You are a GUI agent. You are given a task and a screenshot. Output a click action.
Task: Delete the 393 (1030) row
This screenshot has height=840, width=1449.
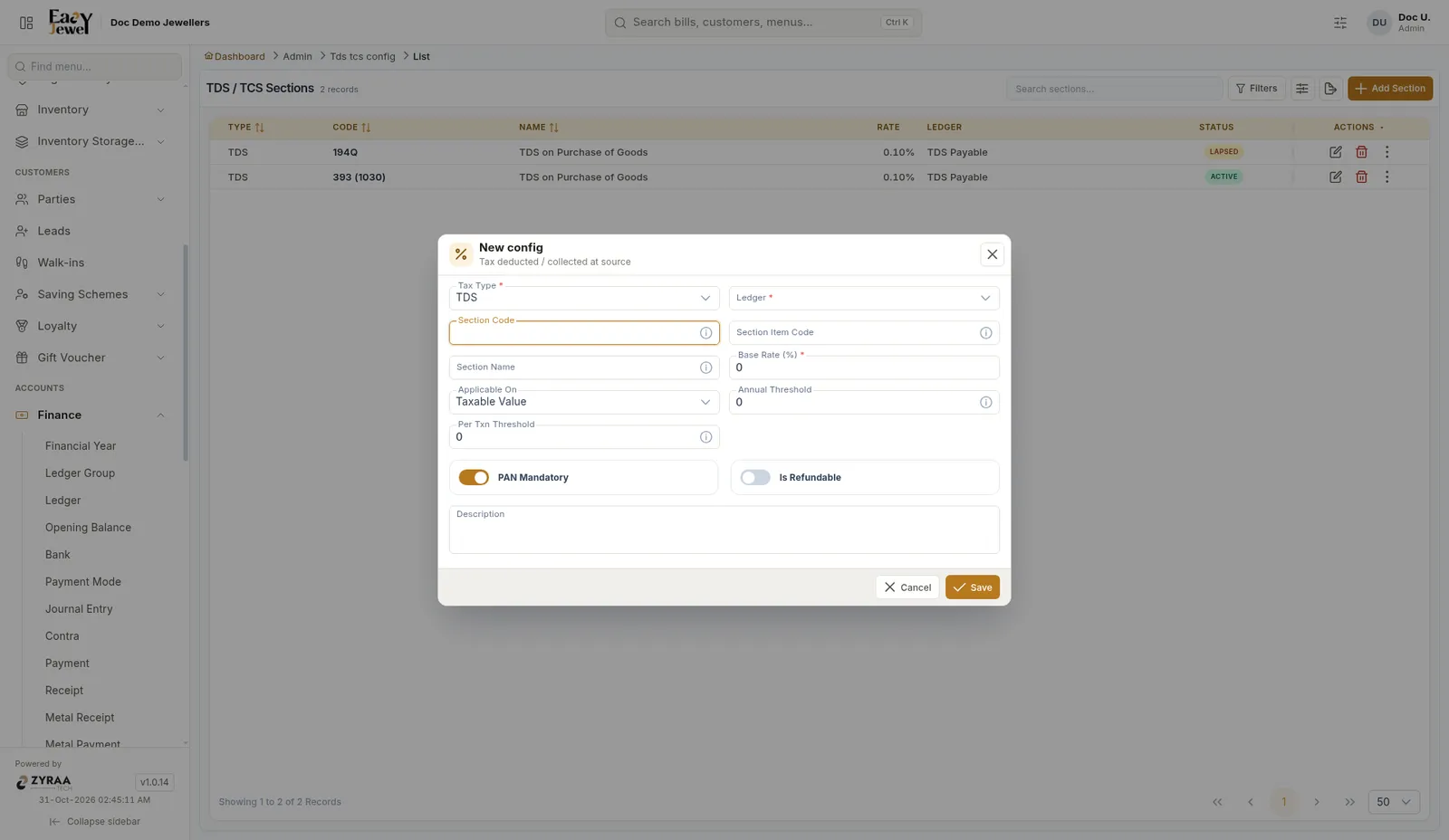(x=1361, y=177)
